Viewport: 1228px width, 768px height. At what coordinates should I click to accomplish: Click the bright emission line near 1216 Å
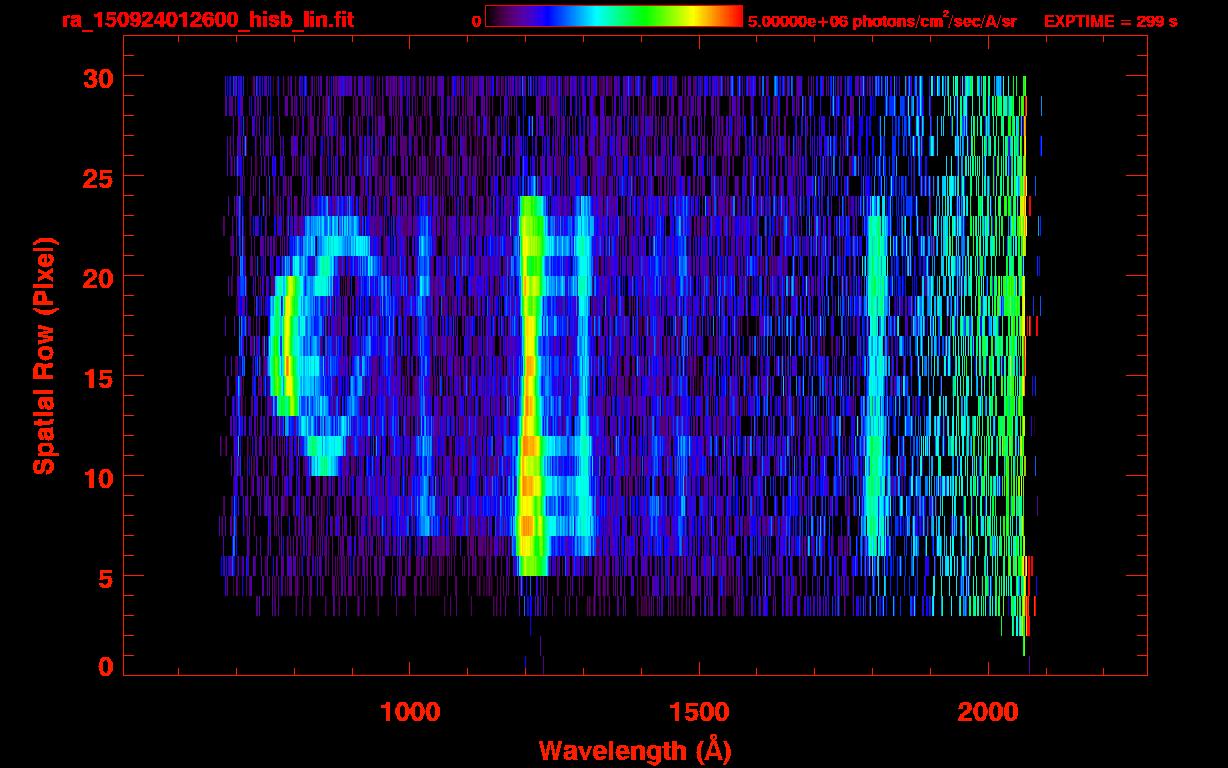(530, 385)
